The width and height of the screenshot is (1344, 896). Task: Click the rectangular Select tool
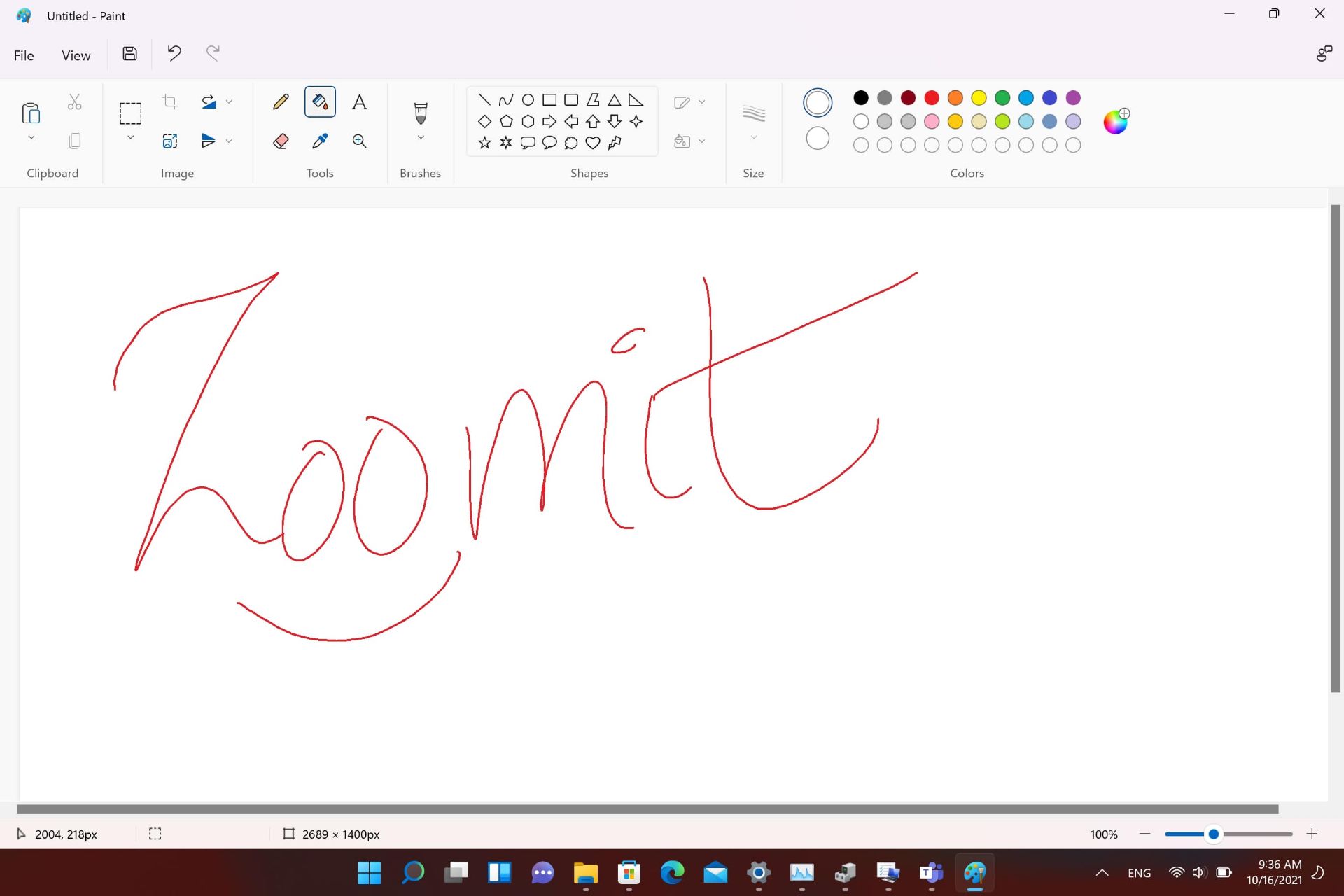[130, 113]
